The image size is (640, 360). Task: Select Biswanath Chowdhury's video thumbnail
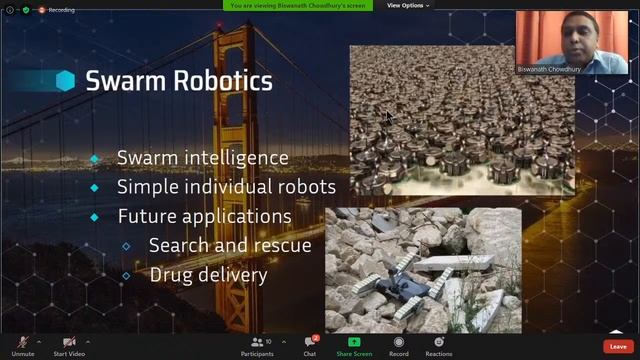pos(572,42)
